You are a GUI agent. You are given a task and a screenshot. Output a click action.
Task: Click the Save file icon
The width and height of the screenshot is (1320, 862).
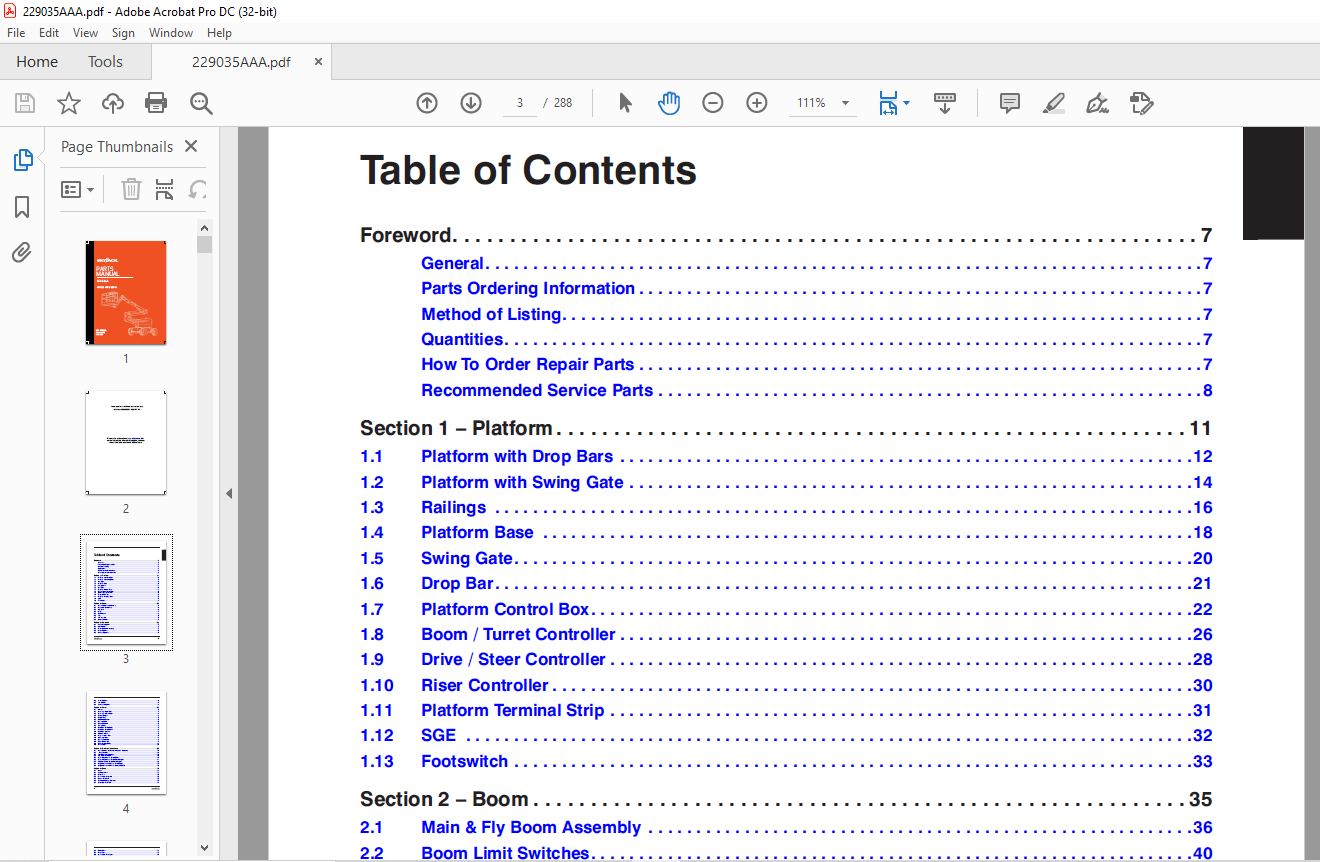(x=25, y=103)
